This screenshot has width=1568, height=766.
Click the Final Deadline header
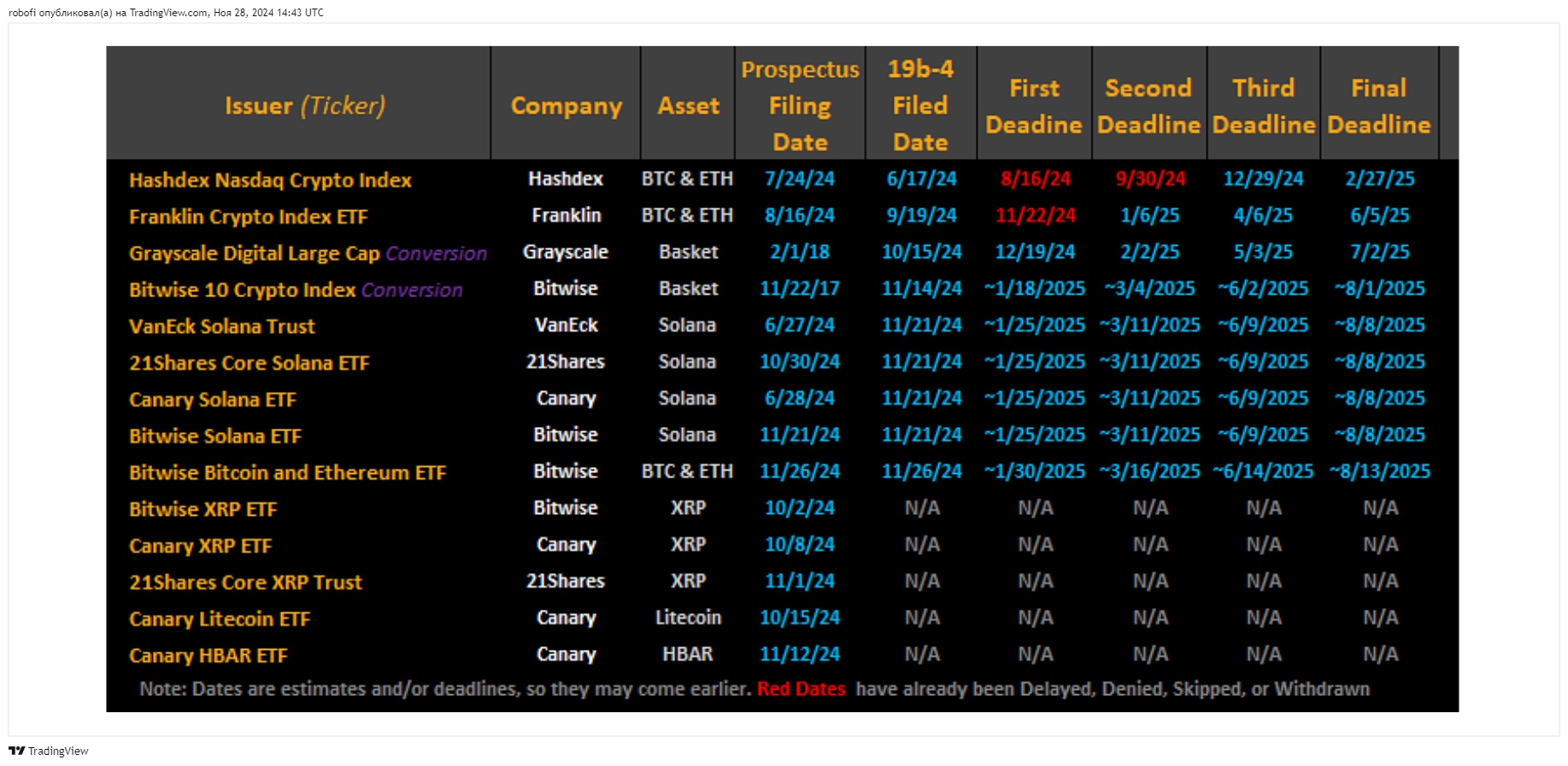click(x=1379, y=106)
